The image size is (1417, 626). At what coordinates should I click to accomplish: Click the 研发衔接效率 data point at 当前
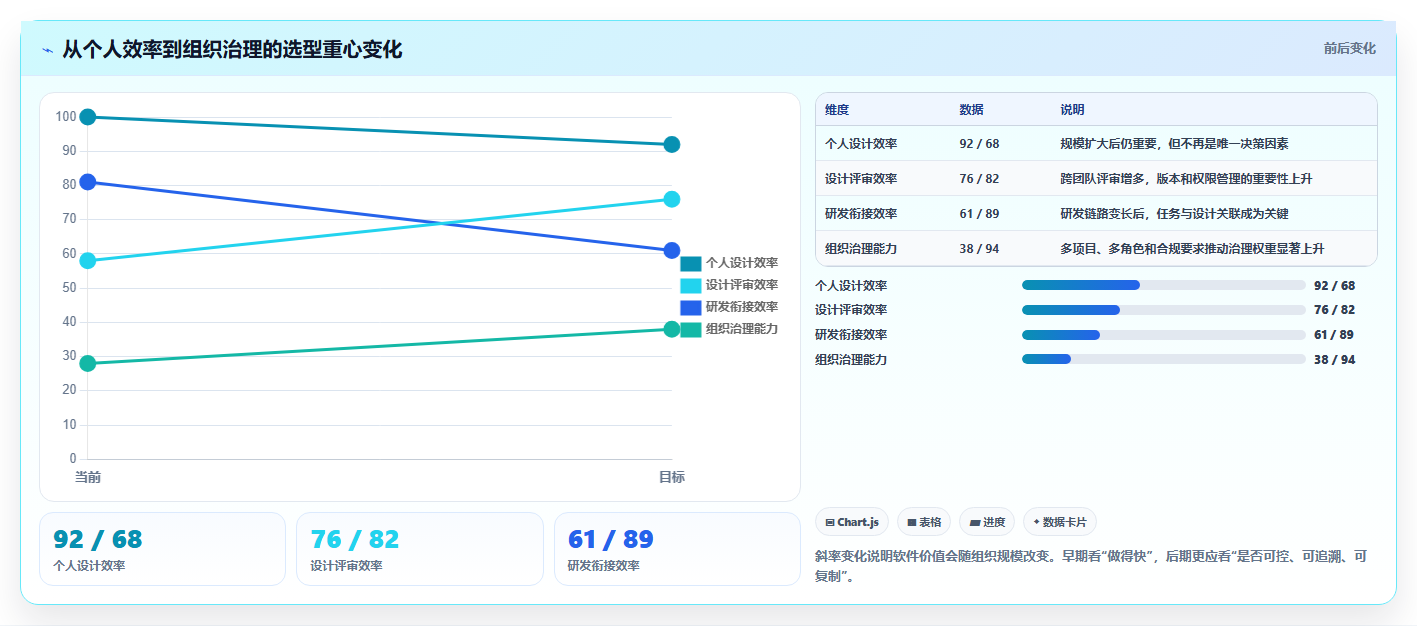point(88,182)
